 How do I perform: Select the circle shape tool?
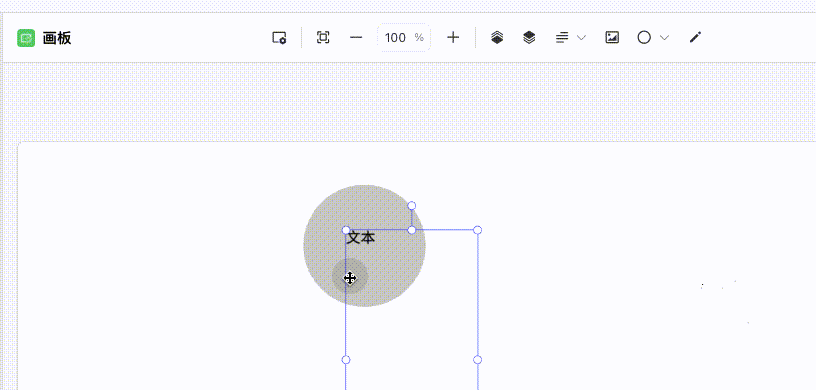tap(644, 37)
